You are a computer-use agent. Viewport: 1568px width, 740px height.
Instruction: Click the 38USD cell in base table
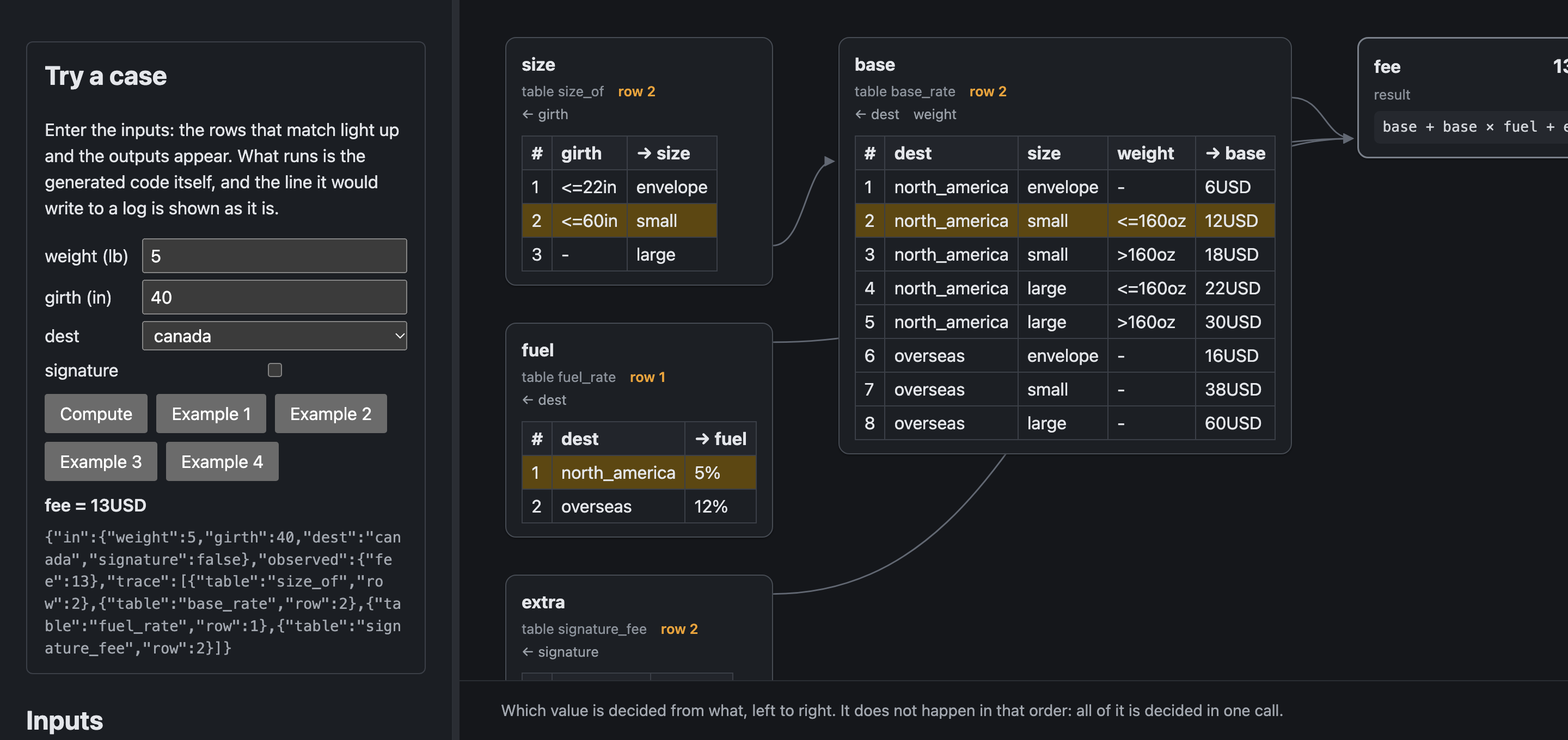[x=1235, y=390]
